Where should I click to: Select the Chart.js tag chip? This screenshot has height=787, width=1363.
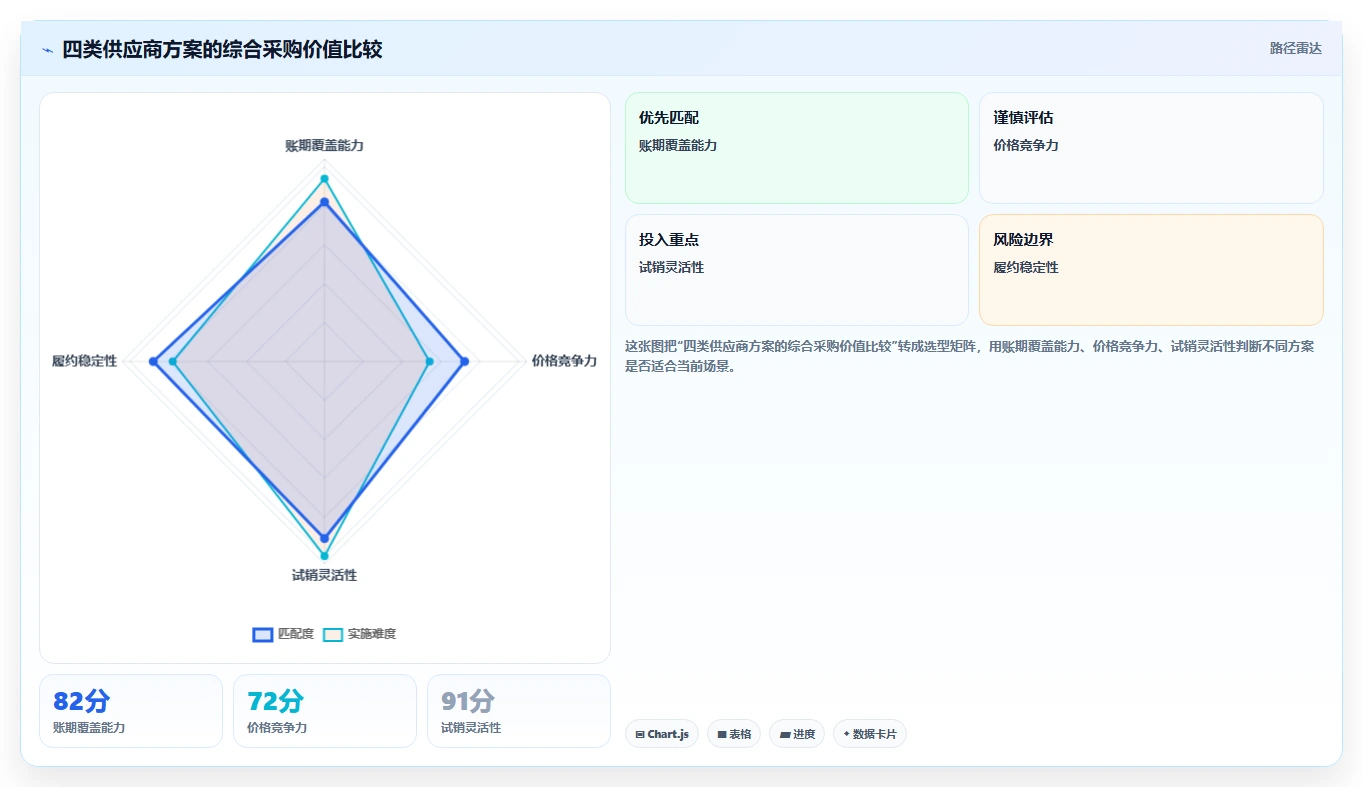point(662,734)
